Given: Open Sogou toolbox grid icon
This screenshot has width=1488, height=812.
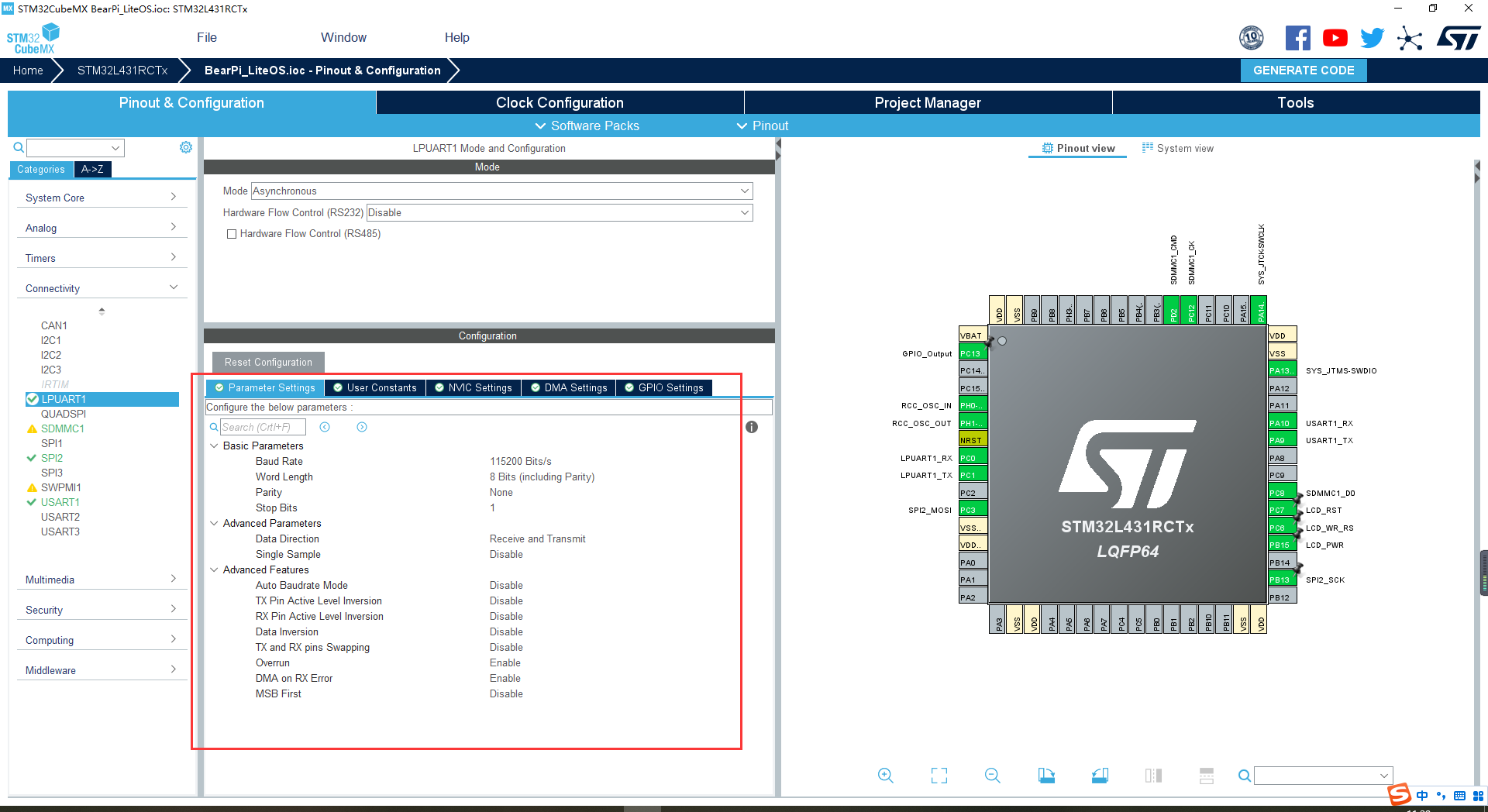Looking at the screenshot, I should click(1478, 796).
